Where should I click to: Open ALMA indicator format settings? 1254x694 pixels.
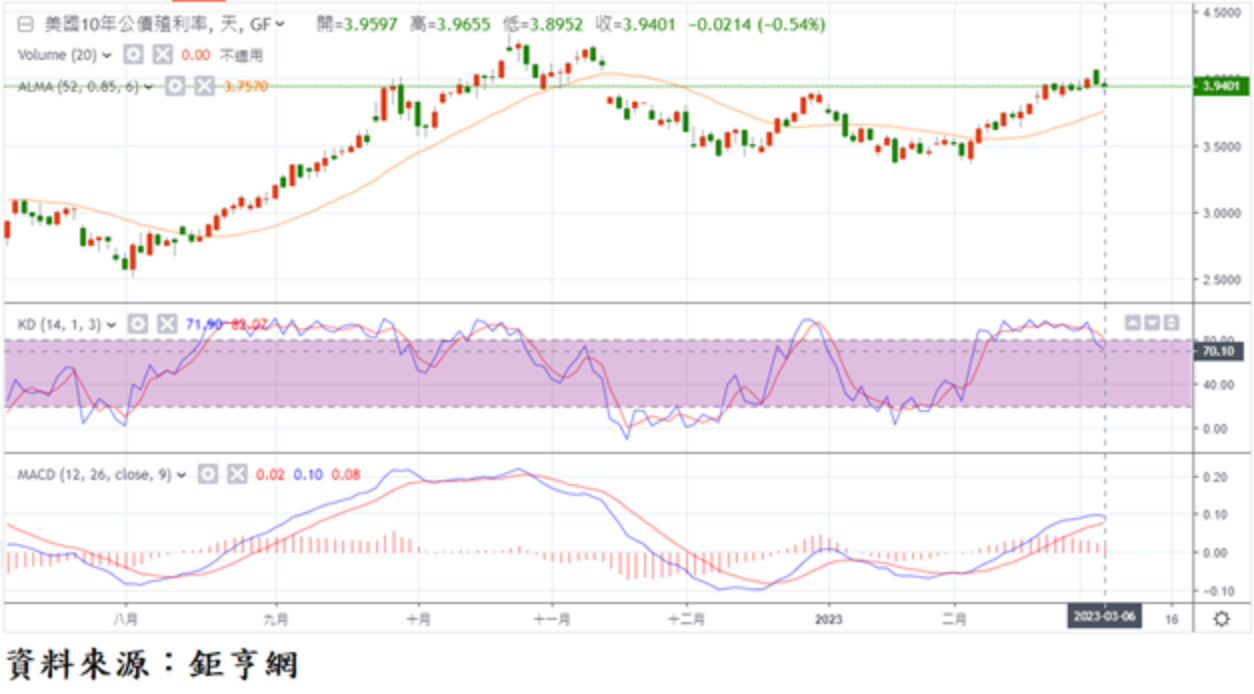pyautogui.click(x=176, y=87)
